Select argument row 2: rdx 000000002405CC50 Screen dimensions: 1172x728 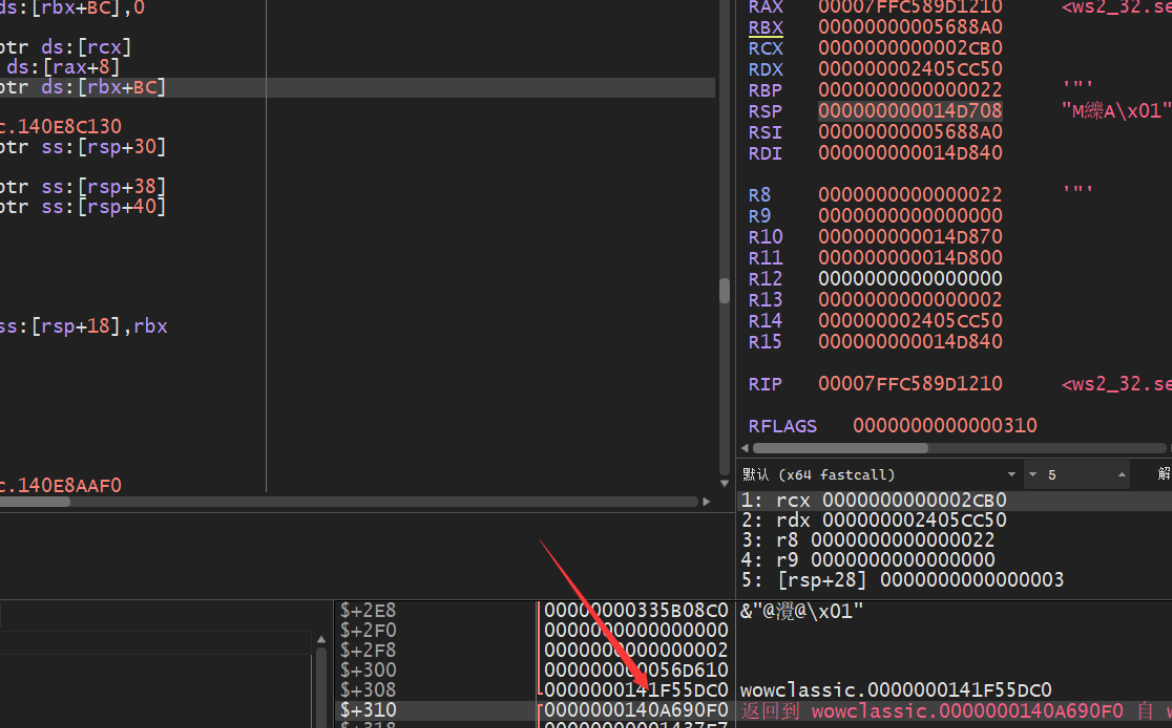coord(954,520)
